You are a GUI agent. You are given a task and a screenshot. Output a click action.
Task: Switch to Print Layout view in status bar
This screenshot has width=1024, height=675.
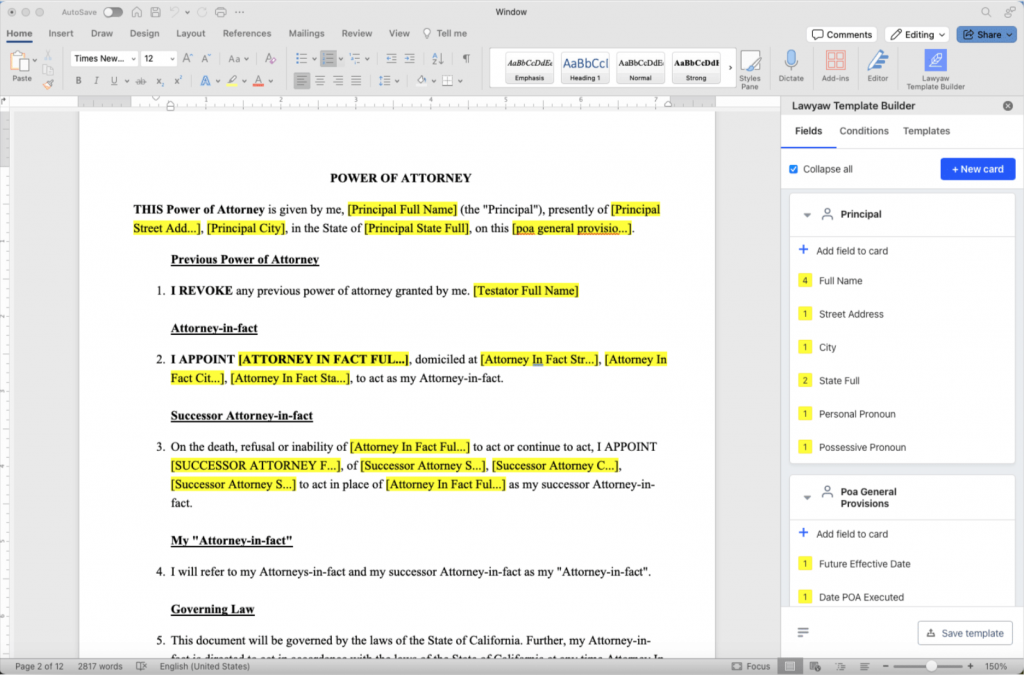(790, 667)
